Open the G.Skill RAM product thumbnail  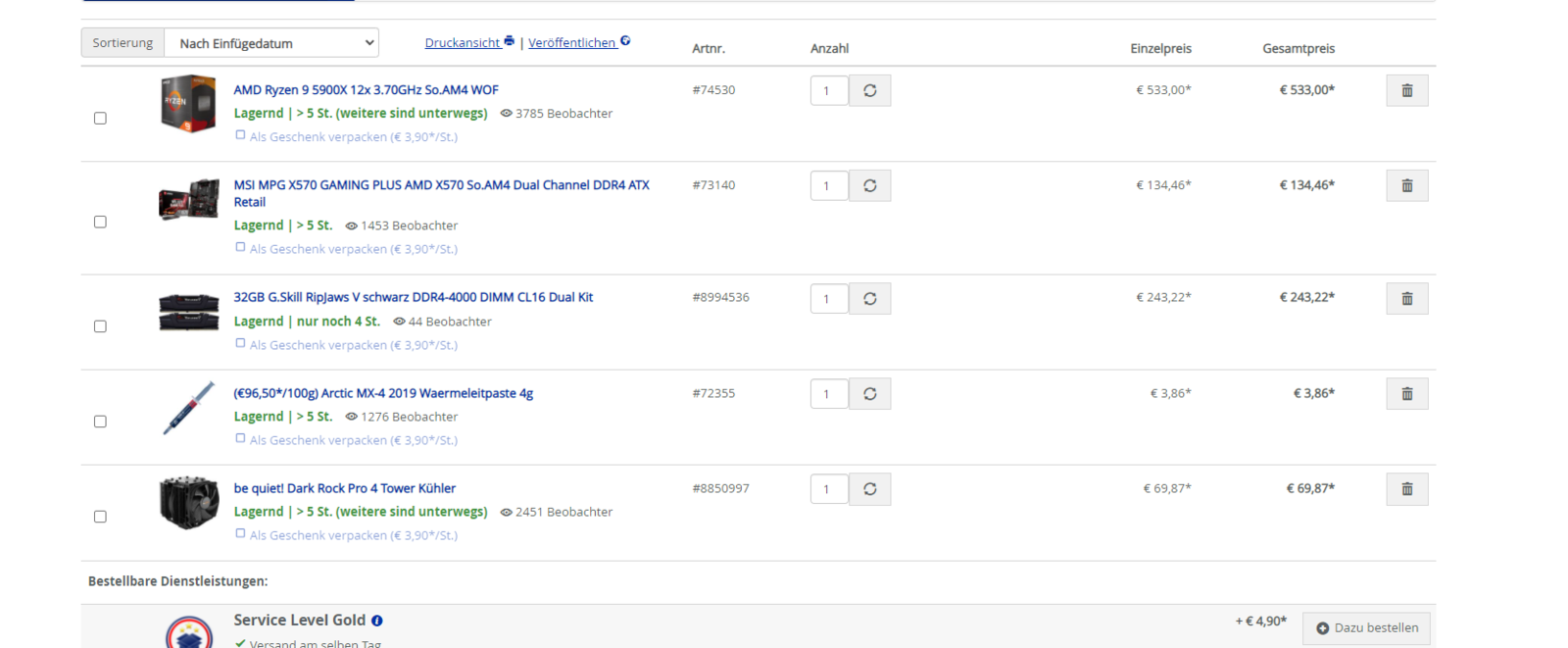pos(188,312)
